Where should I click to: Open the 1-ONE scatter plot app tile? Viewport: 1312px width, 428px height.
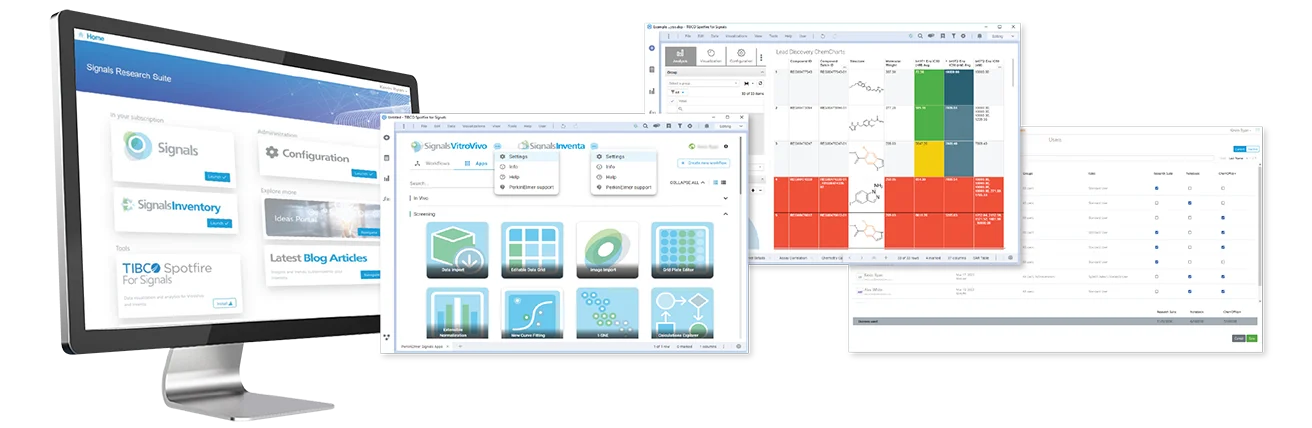[607, 314]
